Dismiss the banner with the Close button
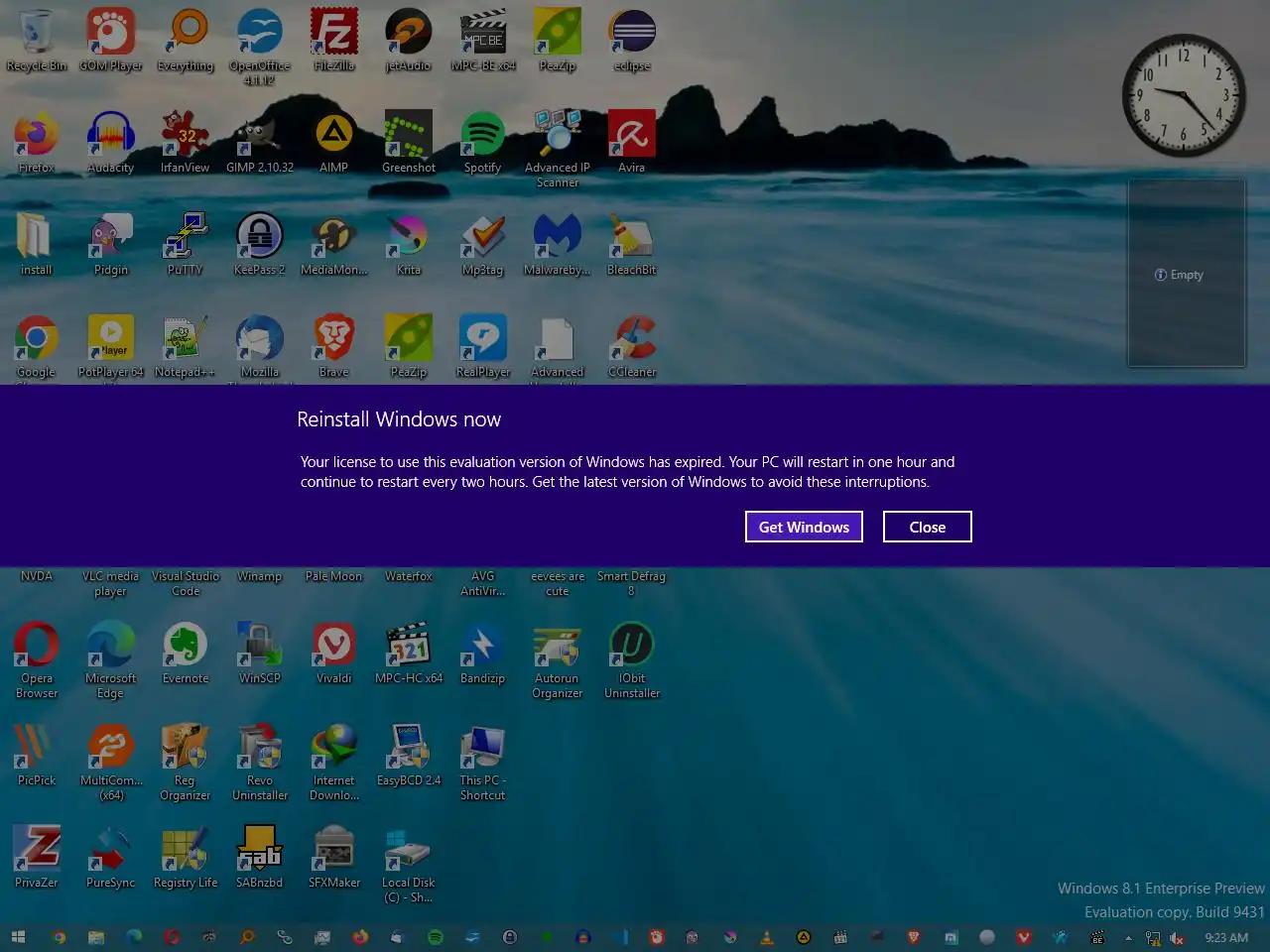Image resolution: width=1270 pixels, height=952 pixels. pyautogui.click(x=927, y=527)
